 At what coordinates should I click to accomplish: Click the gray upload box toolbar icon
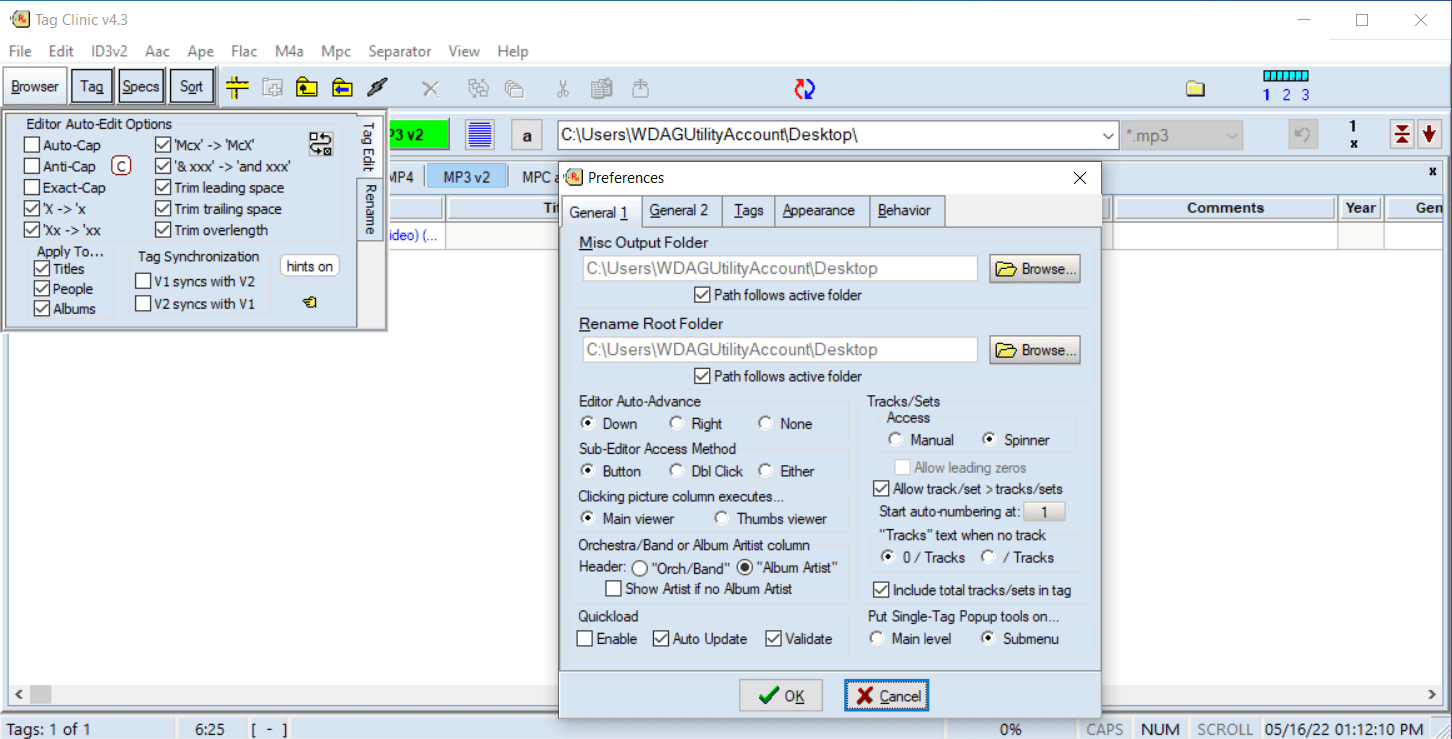click(x=640, y=88)
